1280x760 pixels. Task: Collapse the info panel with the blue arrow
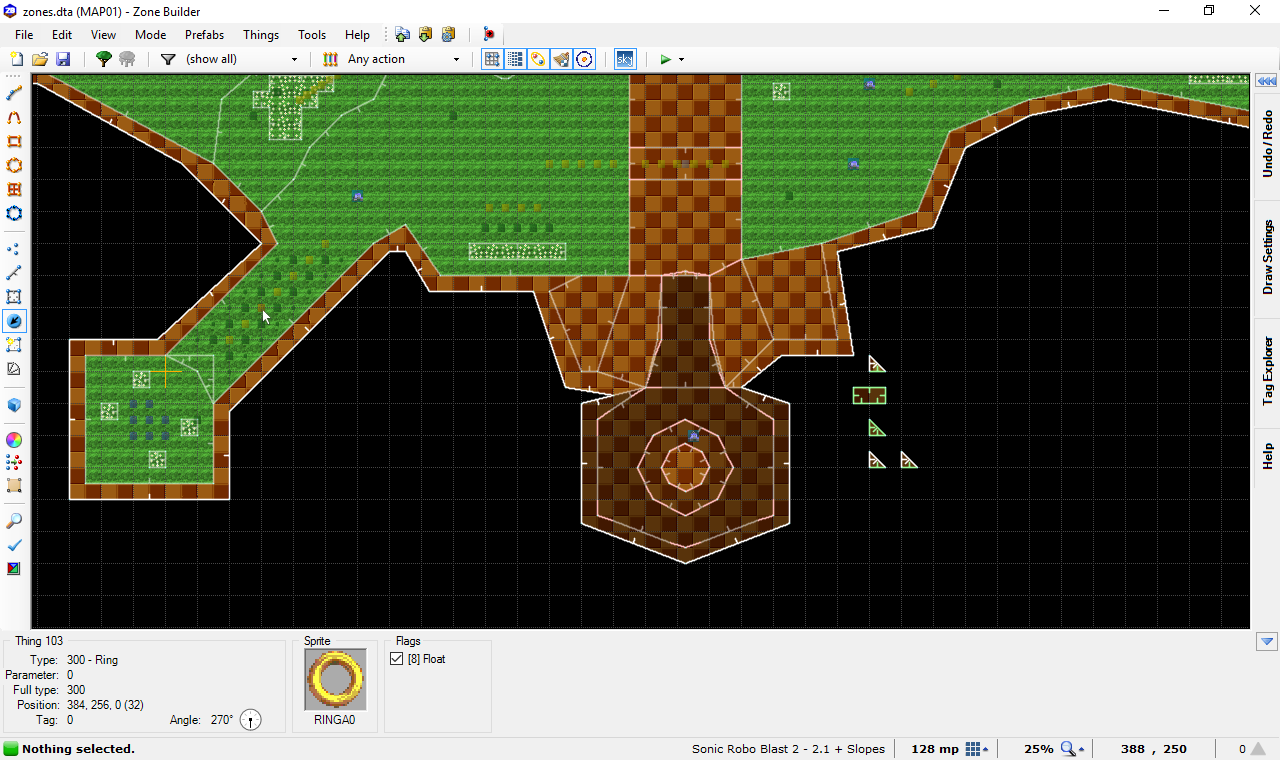1267,641
